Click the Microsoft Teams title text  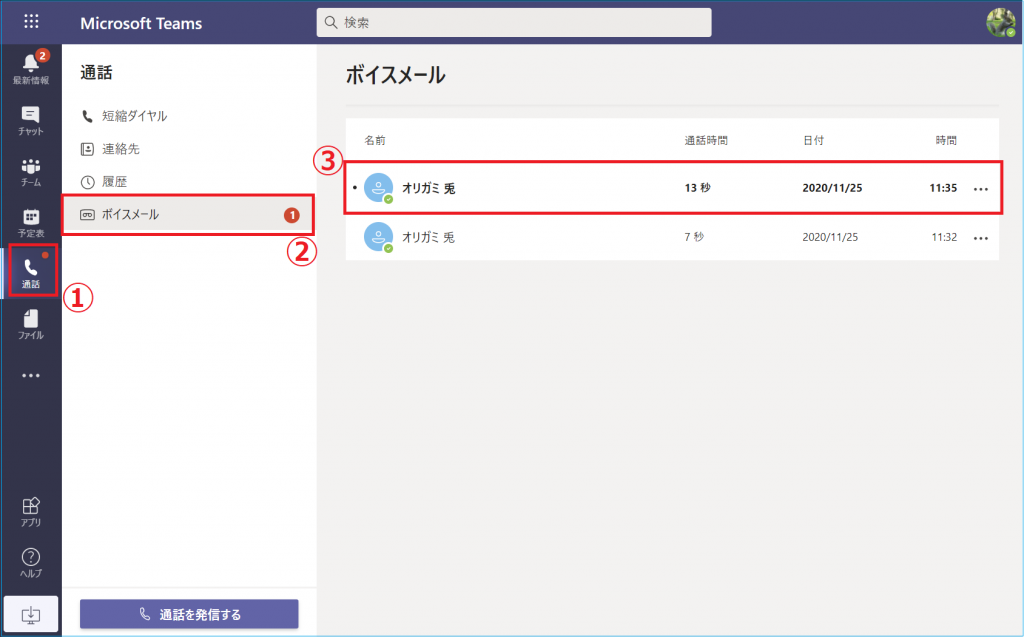141,23
